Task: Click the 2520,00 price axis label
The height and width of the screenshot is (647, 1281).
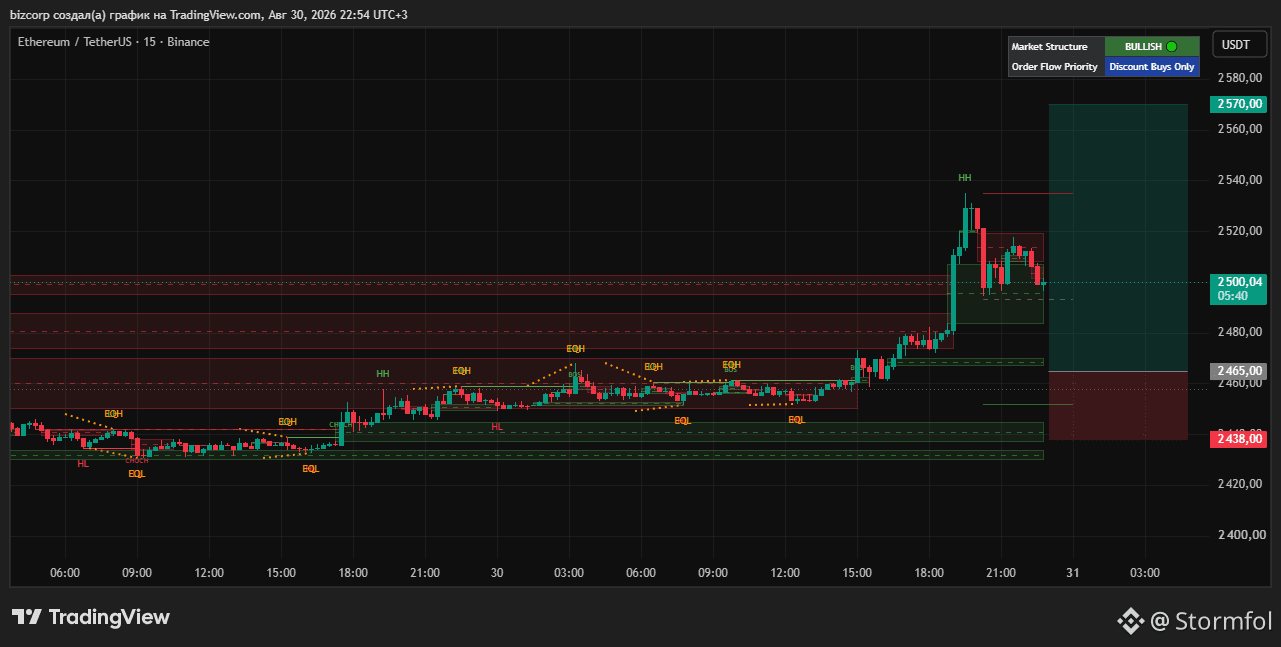Action: 1241,231
